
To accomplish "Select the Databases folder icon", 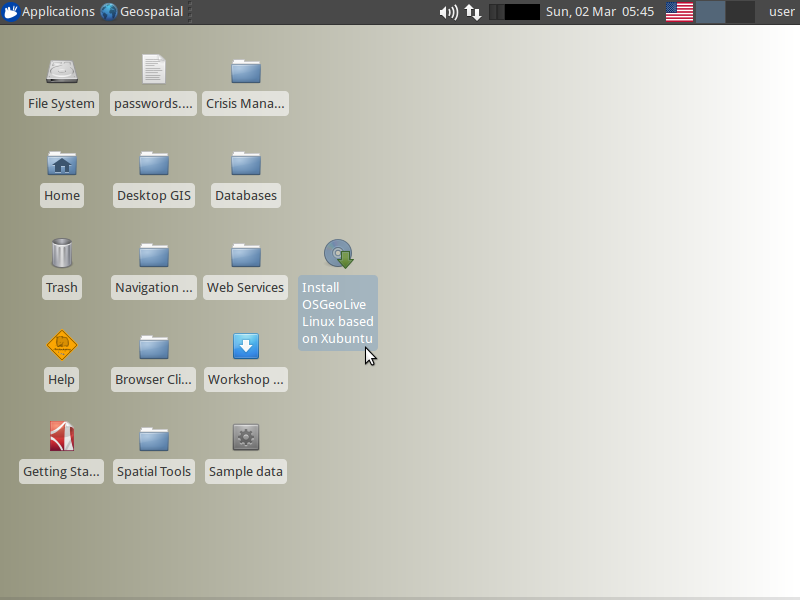I will (246, 163).
